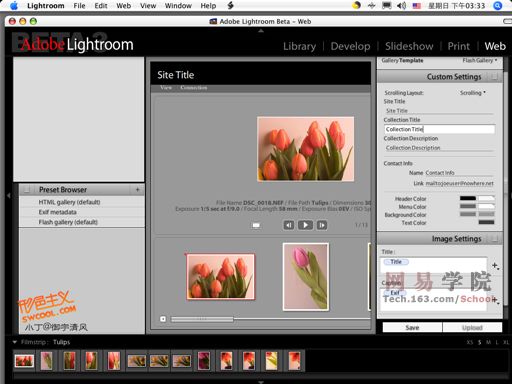This screenshot has height=384, width=512.
Task: Open the script menu icon next to Help
Action: 230,6
